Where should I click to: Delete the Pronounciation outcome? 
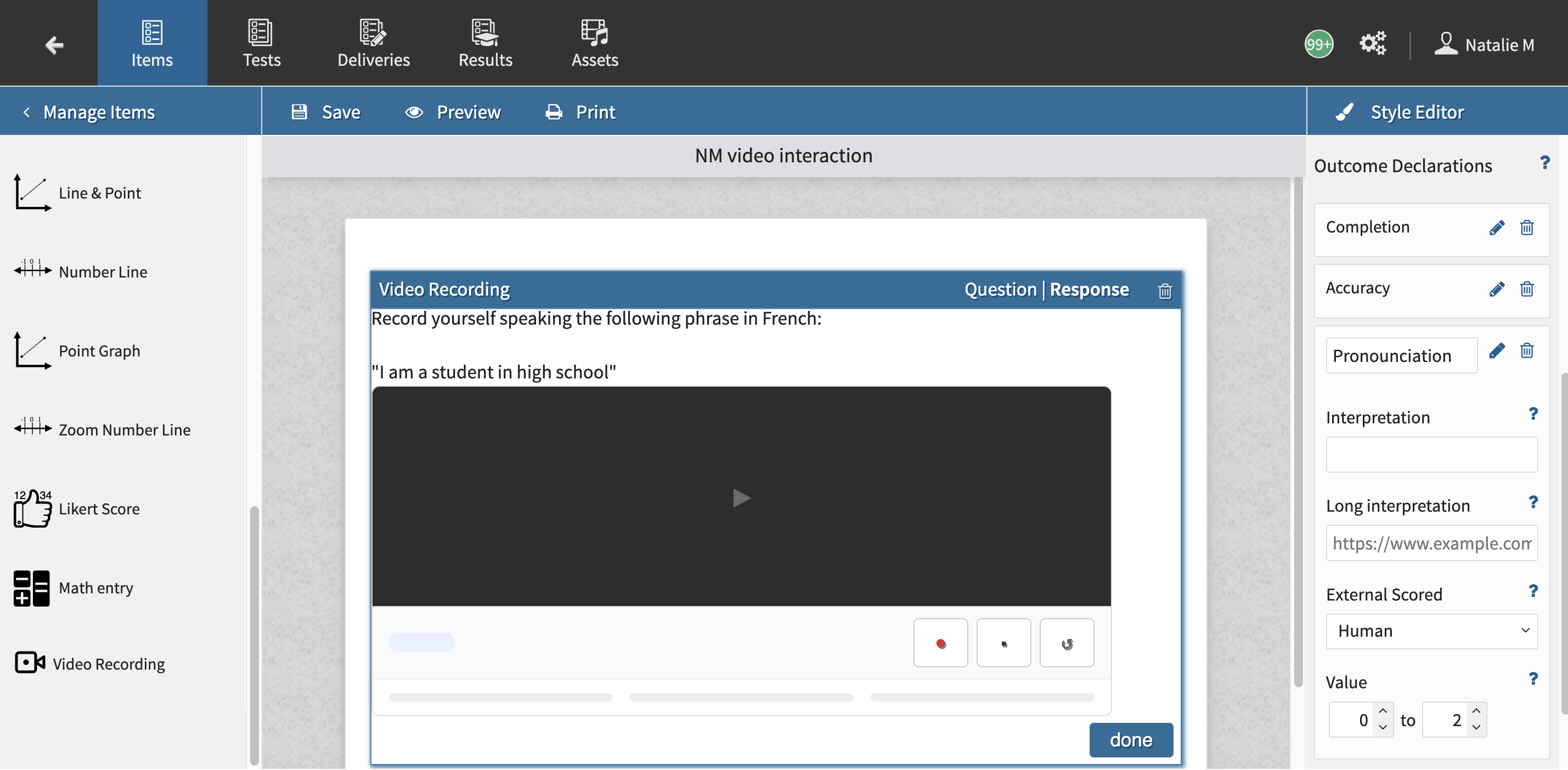click(1527, 350)
